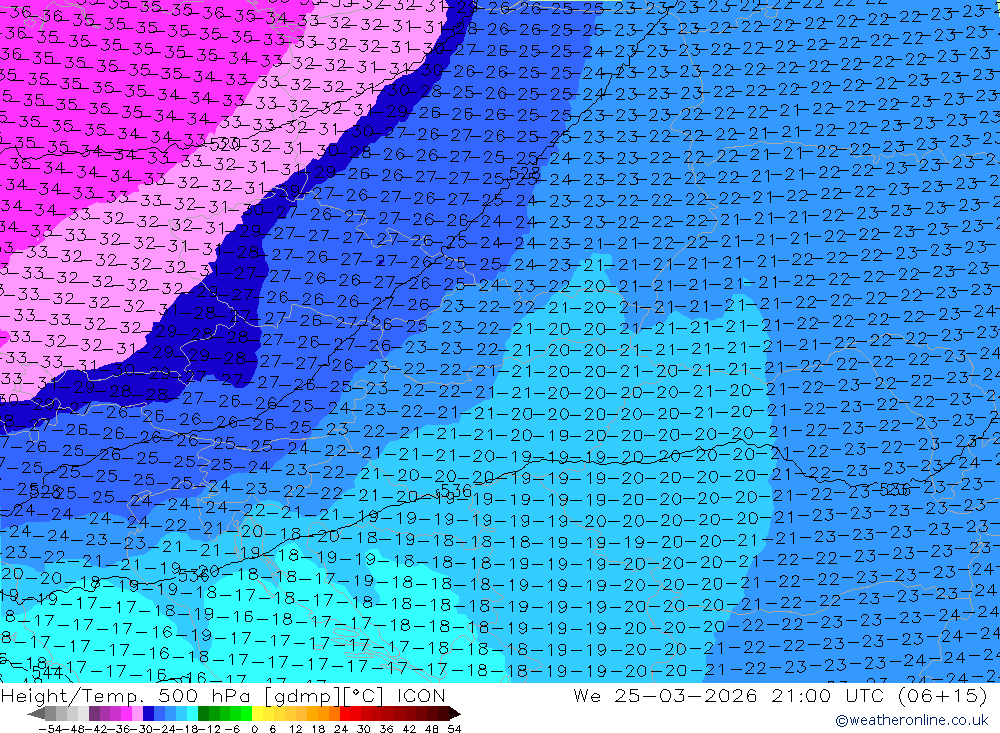
Task: Click the '0' legend scale value
Action: click(254, 729)
